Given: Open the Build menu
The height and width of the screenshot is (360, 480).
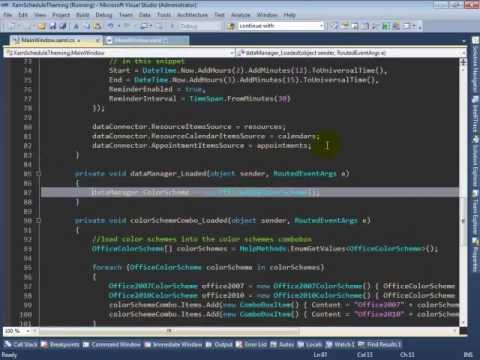Looking at the screenshot, I should coord(83,15).
